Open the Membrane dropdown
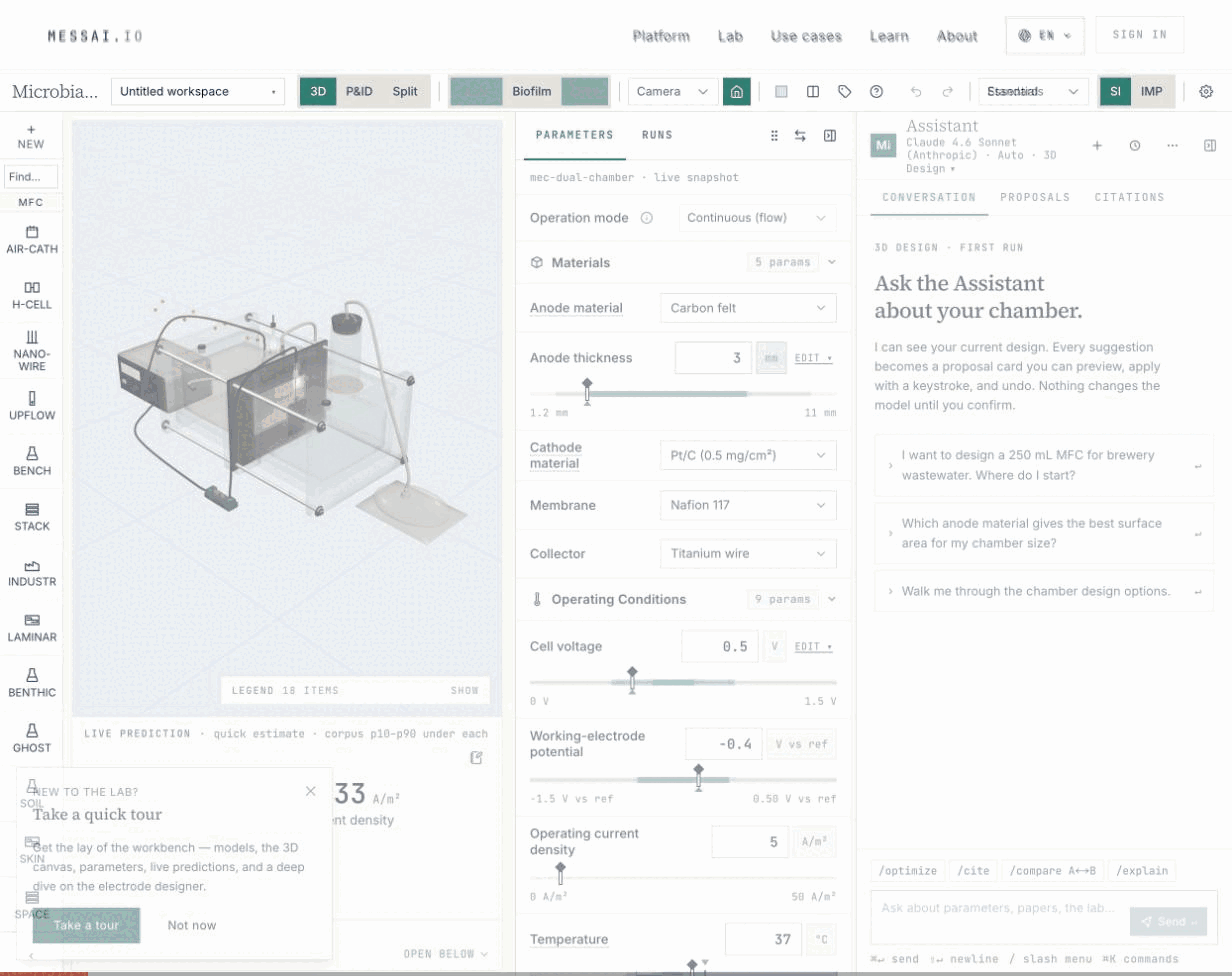 click(x=748, y=505)
